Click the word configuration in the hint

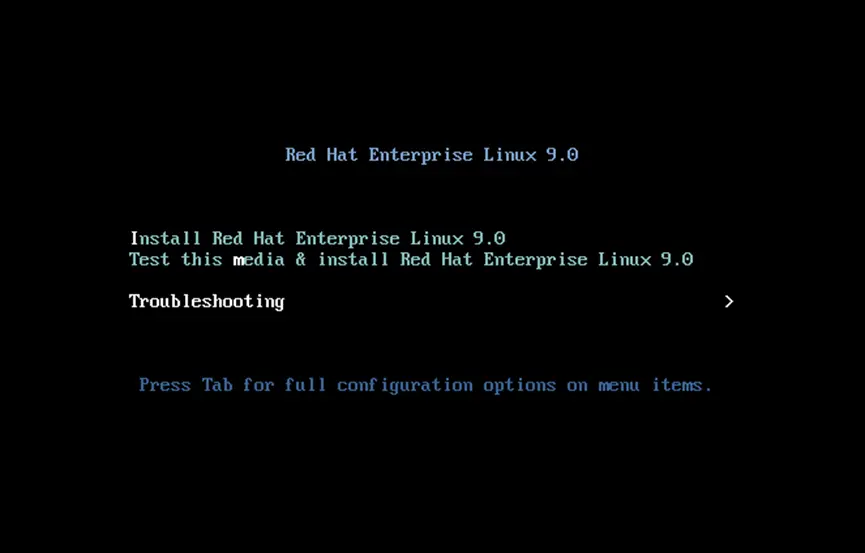405,385
